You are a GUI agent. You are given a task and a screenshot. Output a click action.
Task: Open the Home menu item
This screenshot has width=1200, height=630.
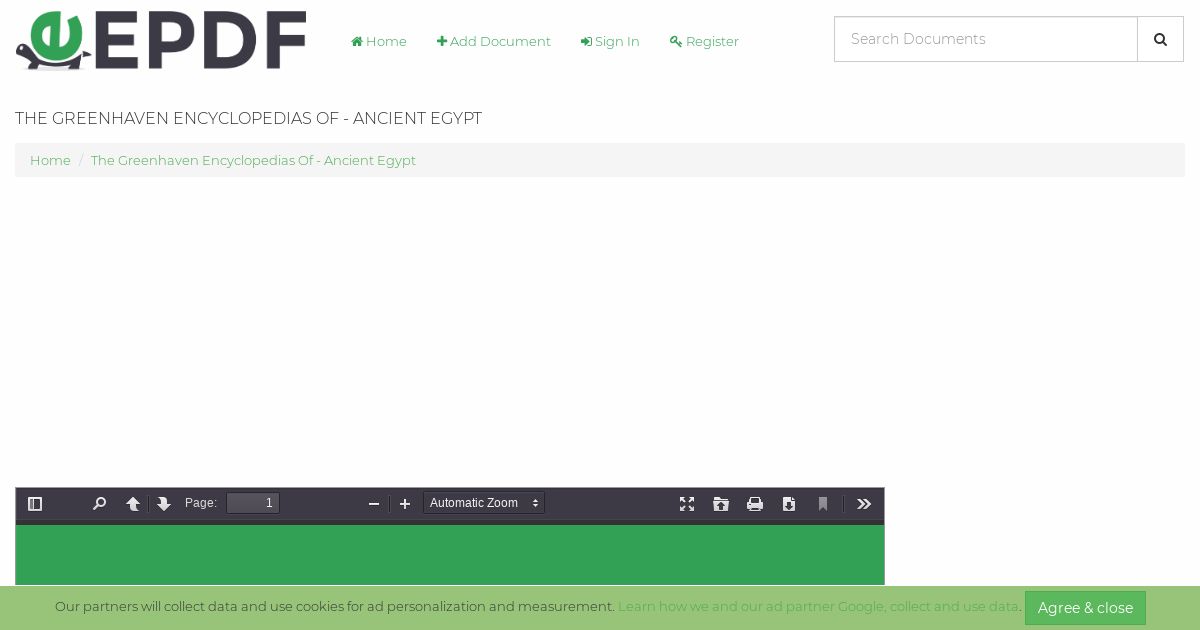coord(379,41)
